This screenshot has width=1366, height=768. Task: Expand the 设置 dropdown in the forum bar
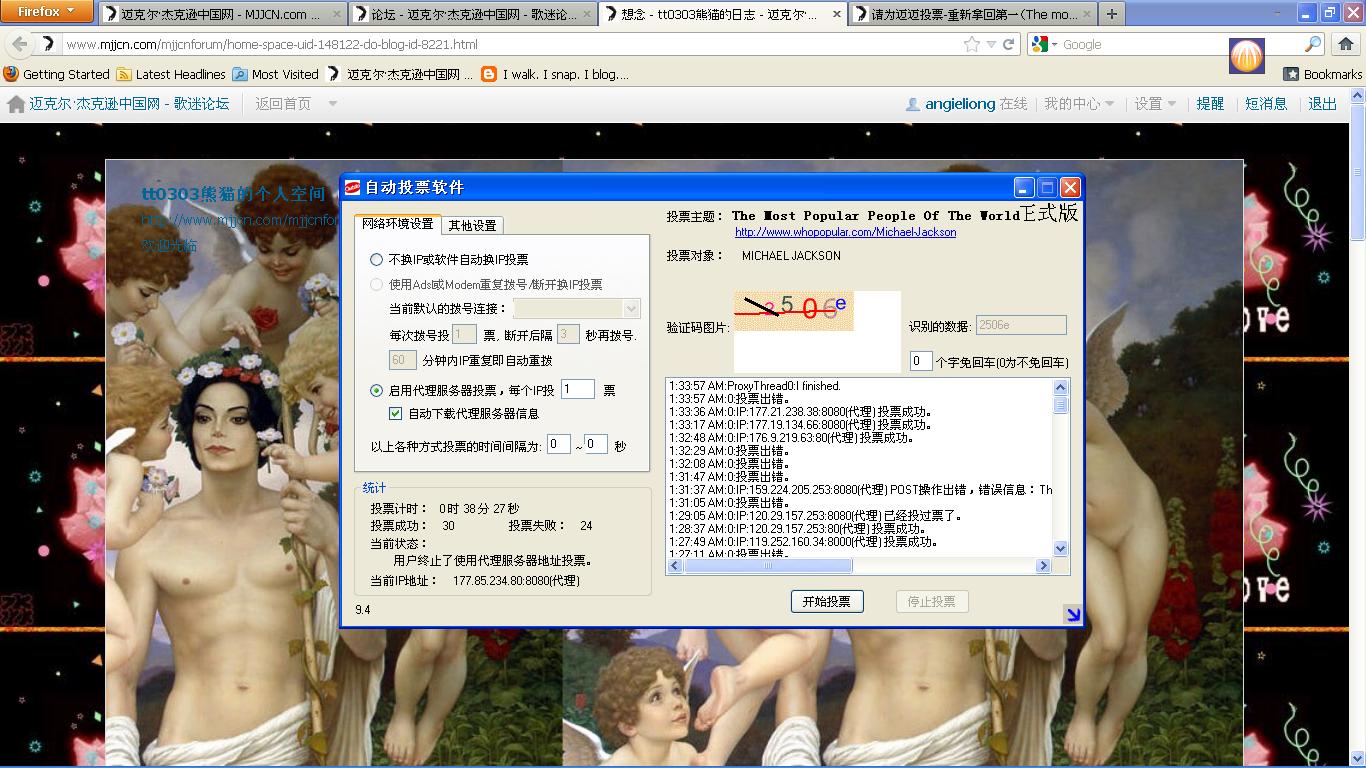[1155, 104]
